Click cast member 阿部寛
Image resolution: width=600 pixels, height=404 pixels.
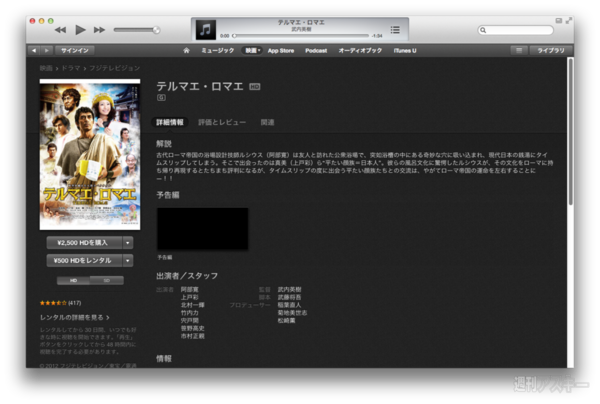tap(189, 290)
